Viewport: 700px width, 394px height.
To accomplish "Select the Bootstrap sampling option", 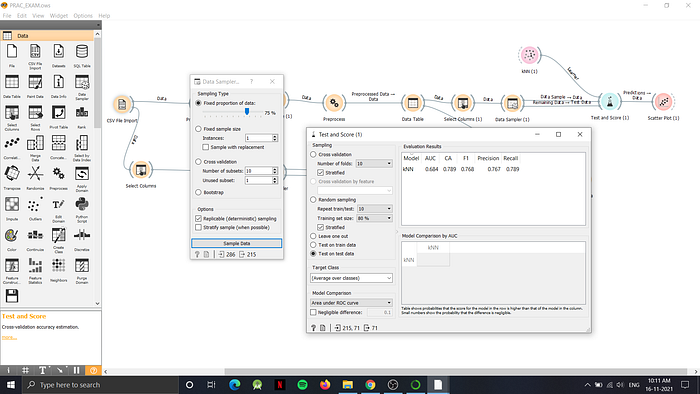I will pyautogui.click(x=199, y=192).
